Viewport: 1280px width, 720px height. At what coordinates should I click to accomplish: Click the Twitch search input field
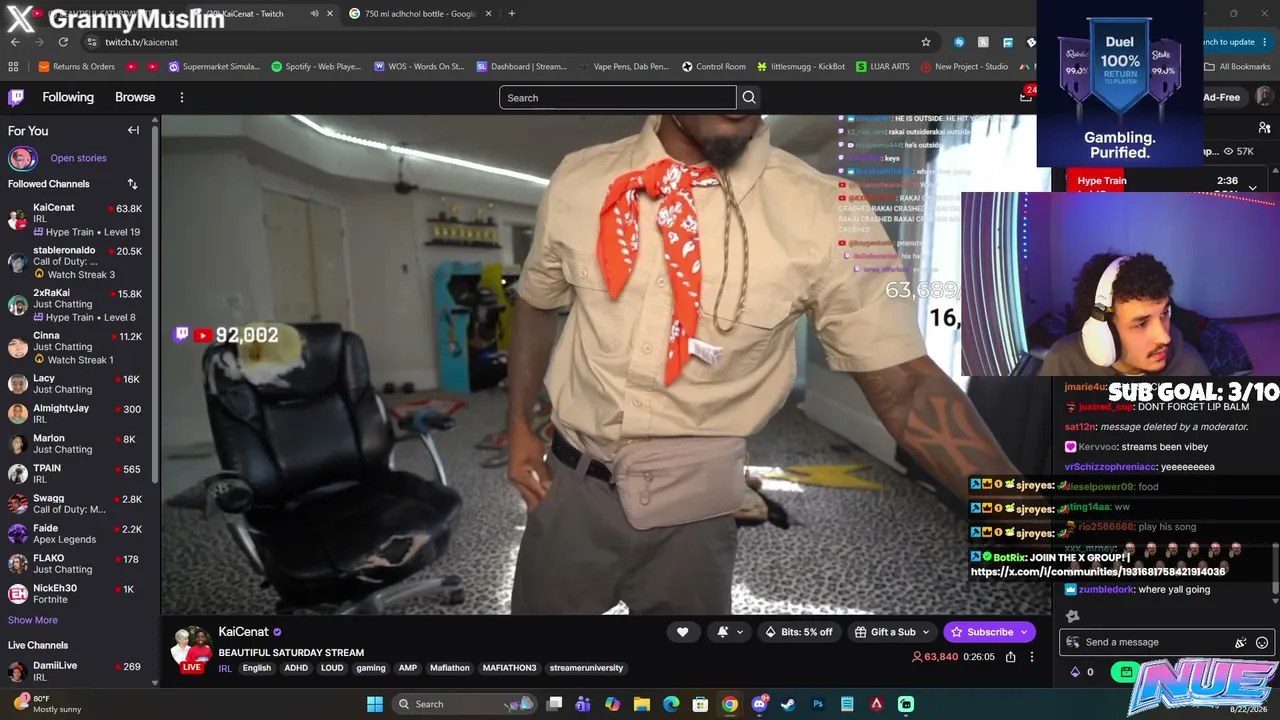click(618, 97)
